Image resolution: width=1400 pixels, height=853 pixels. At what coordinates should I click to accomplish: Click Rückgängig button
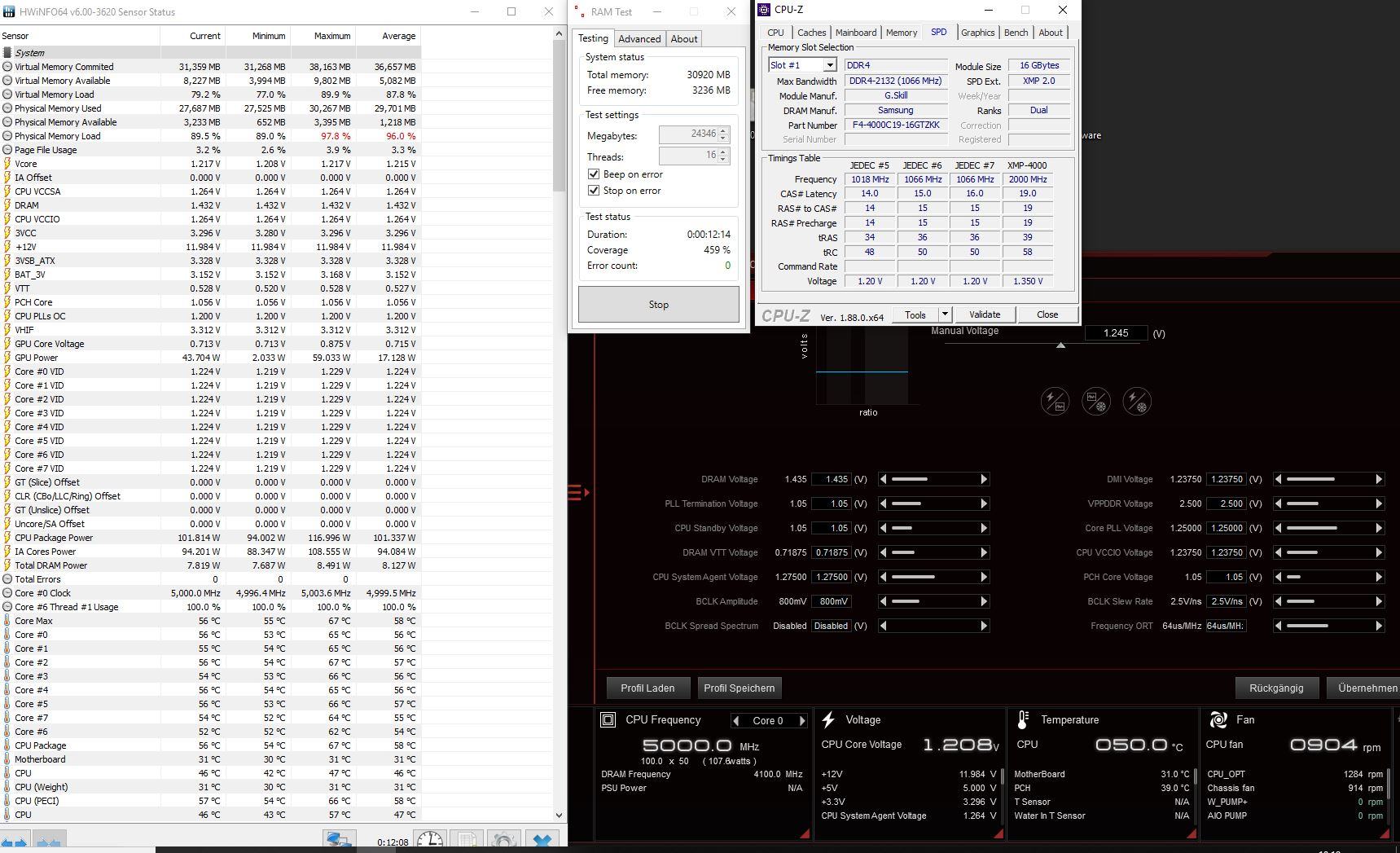point(1276,688)
